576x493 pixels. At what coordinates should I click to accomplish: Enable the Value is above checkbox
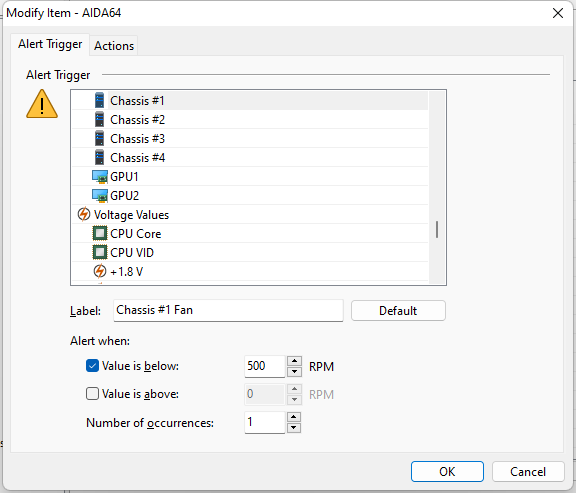92,394
